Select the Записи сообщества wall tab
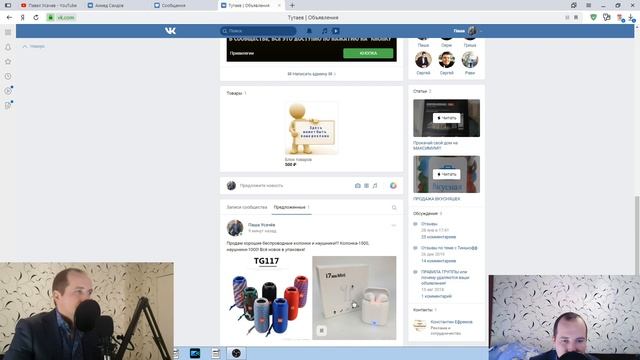640x360 pixels. point(247,207)
